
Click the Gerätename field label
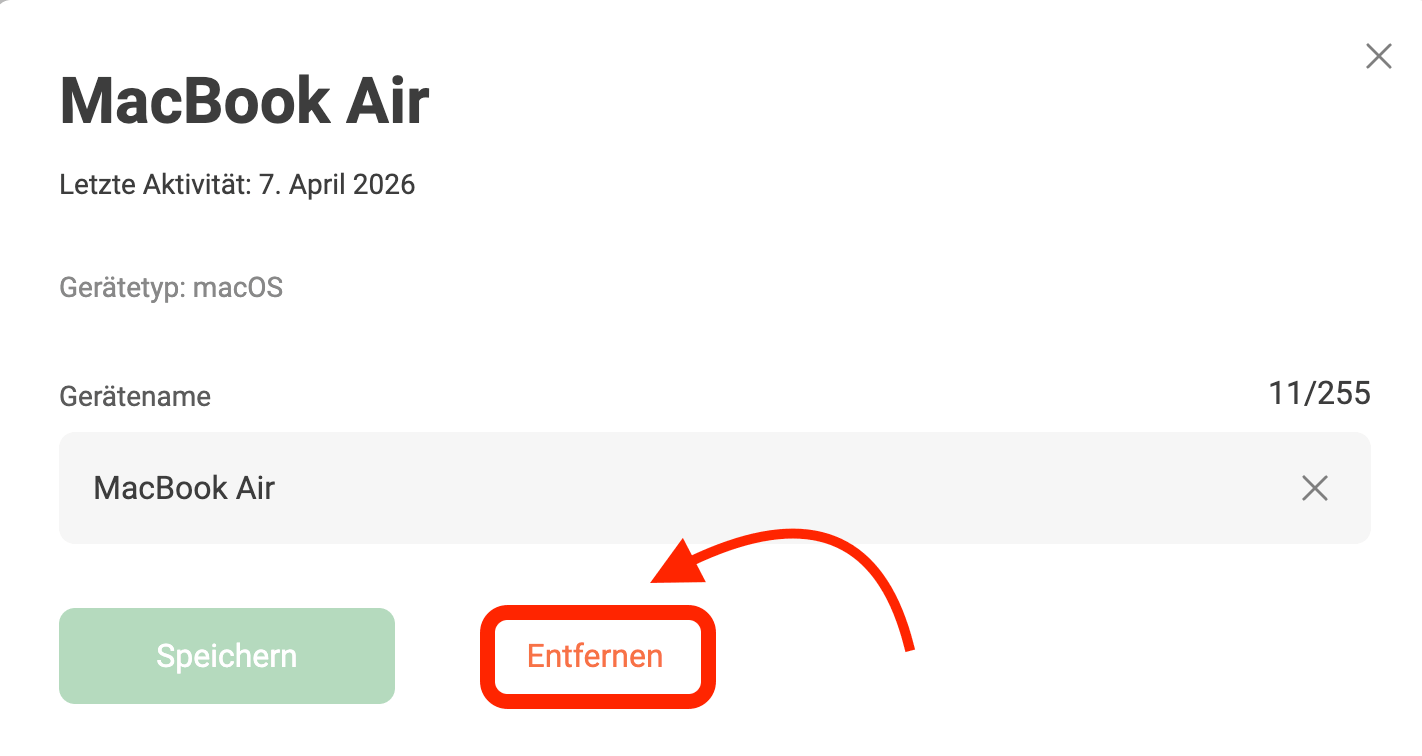(x=135, y=397)
